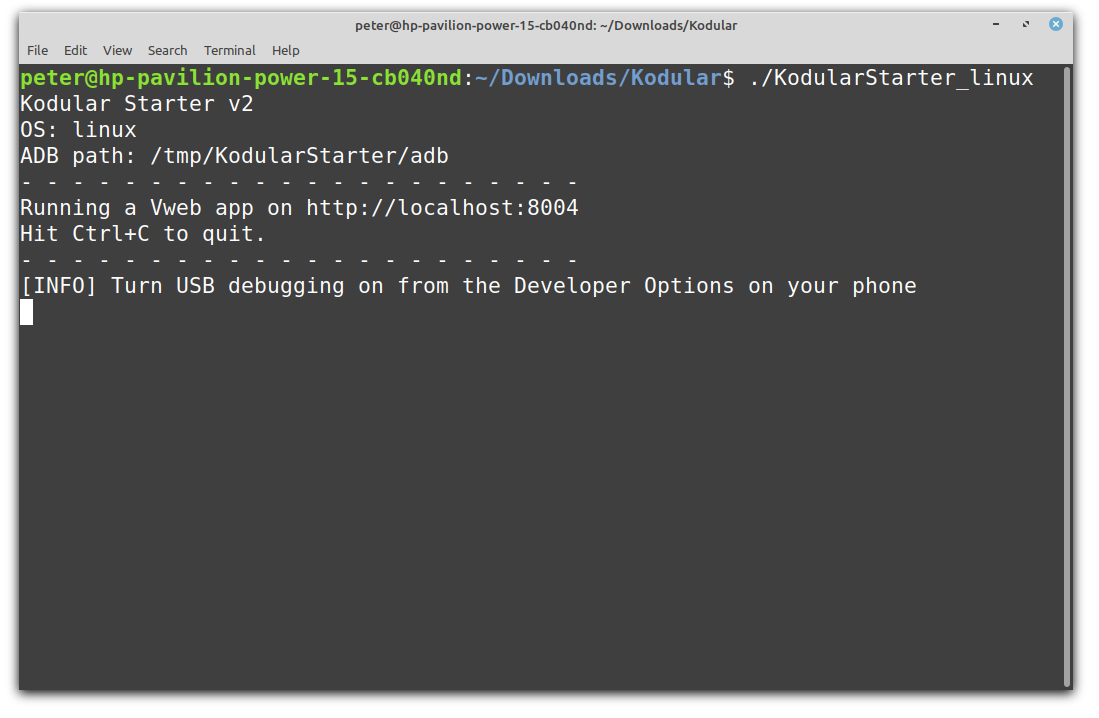Open the Terminal menu
1099x718 pixels.
point(229,50)
